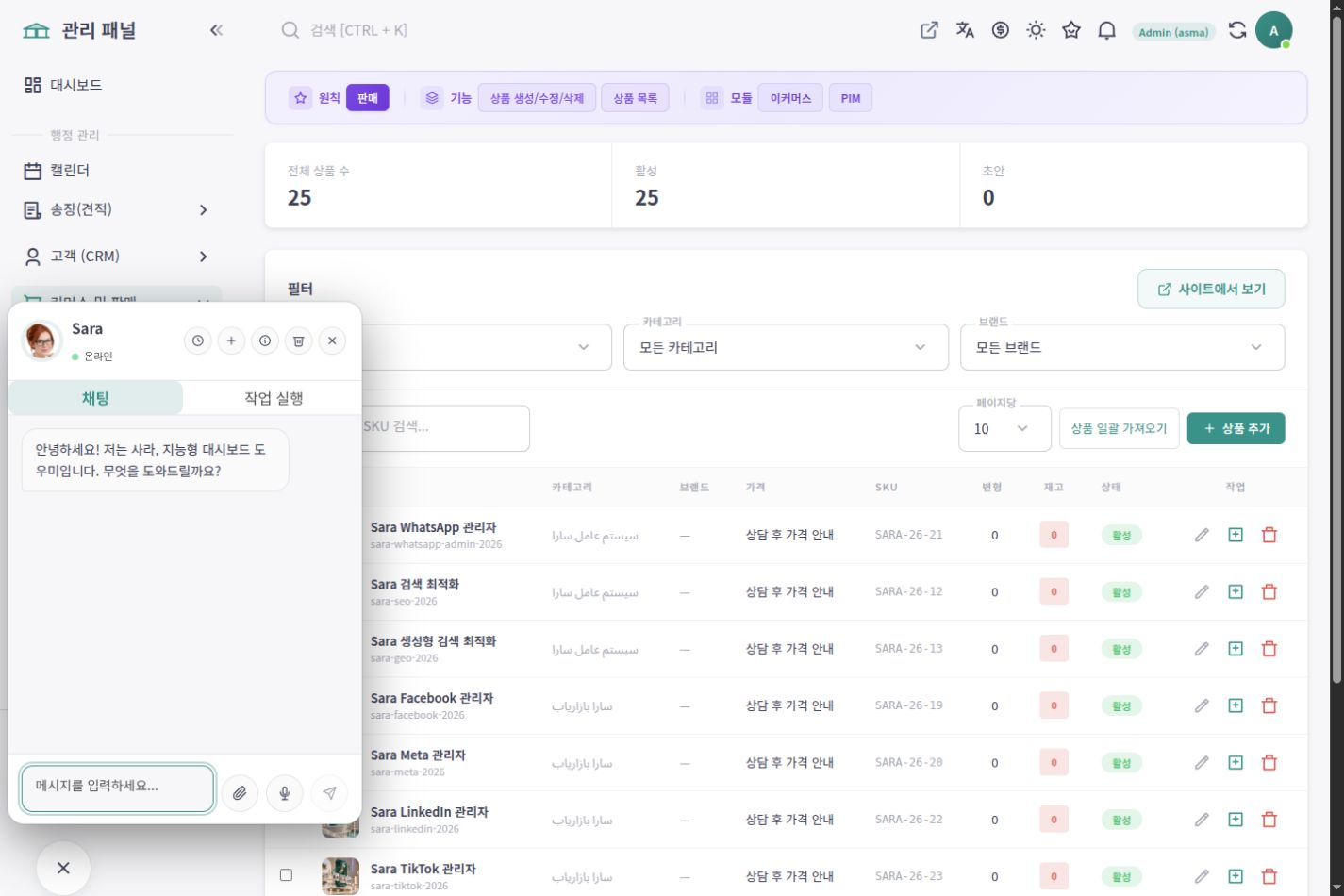
Task: Delete the Sara LinkedIn 관리자 product
Action: (1269, 820)
